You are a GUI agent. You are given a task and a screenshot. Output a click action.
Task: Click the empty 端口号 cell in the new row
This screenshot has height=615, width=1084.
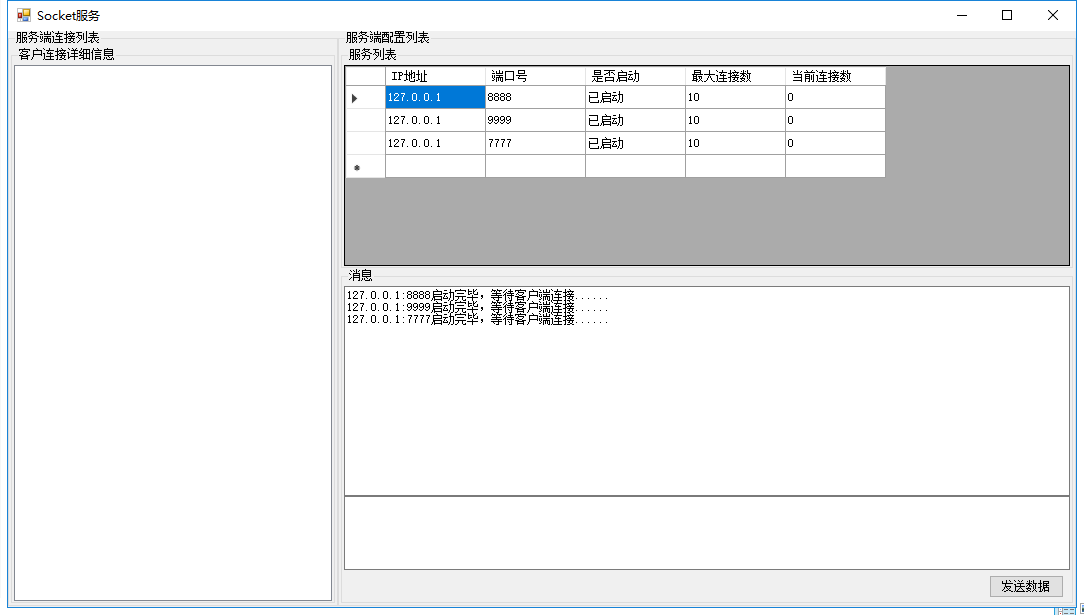click(536, 167)
